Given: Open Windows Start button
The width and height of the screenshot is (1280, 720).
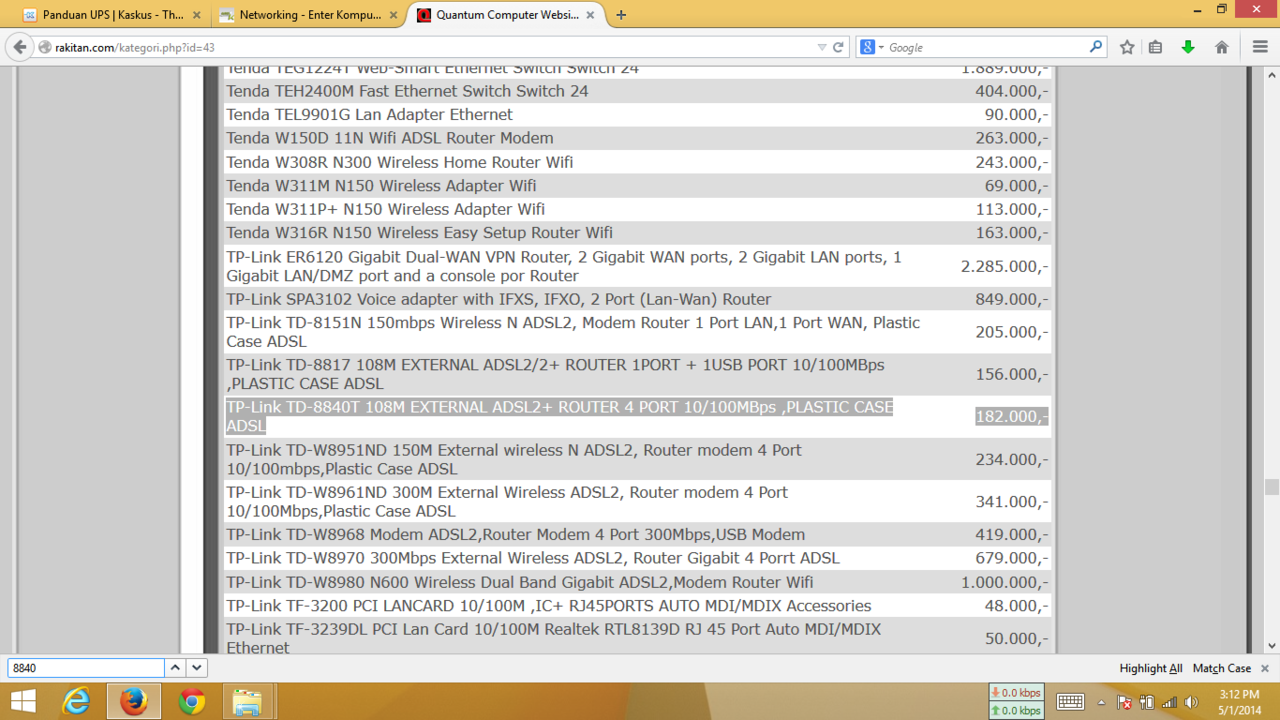Looking at the screenshot, I should pos(24,702).
